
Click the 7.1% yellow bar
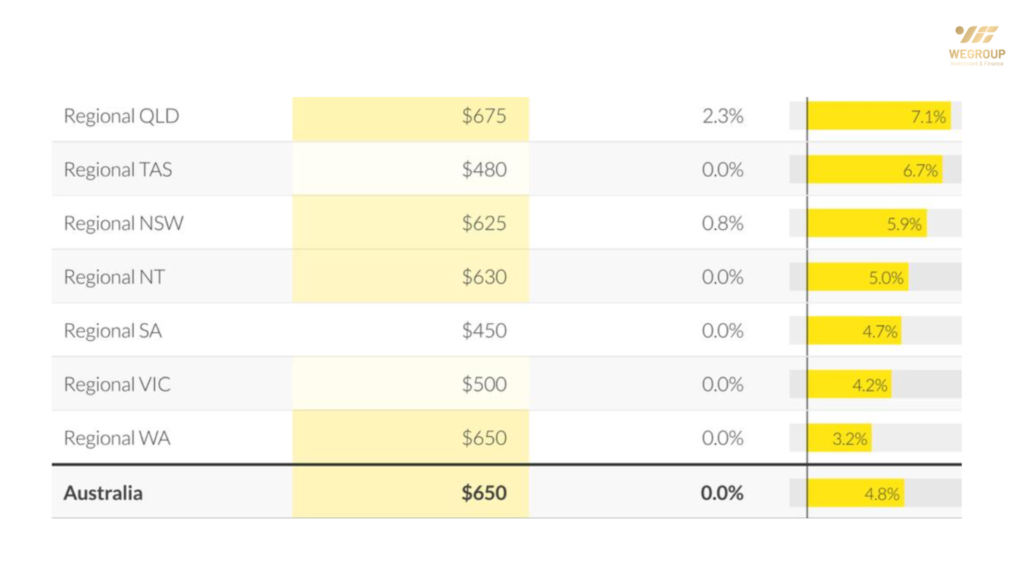click(878, 116)
